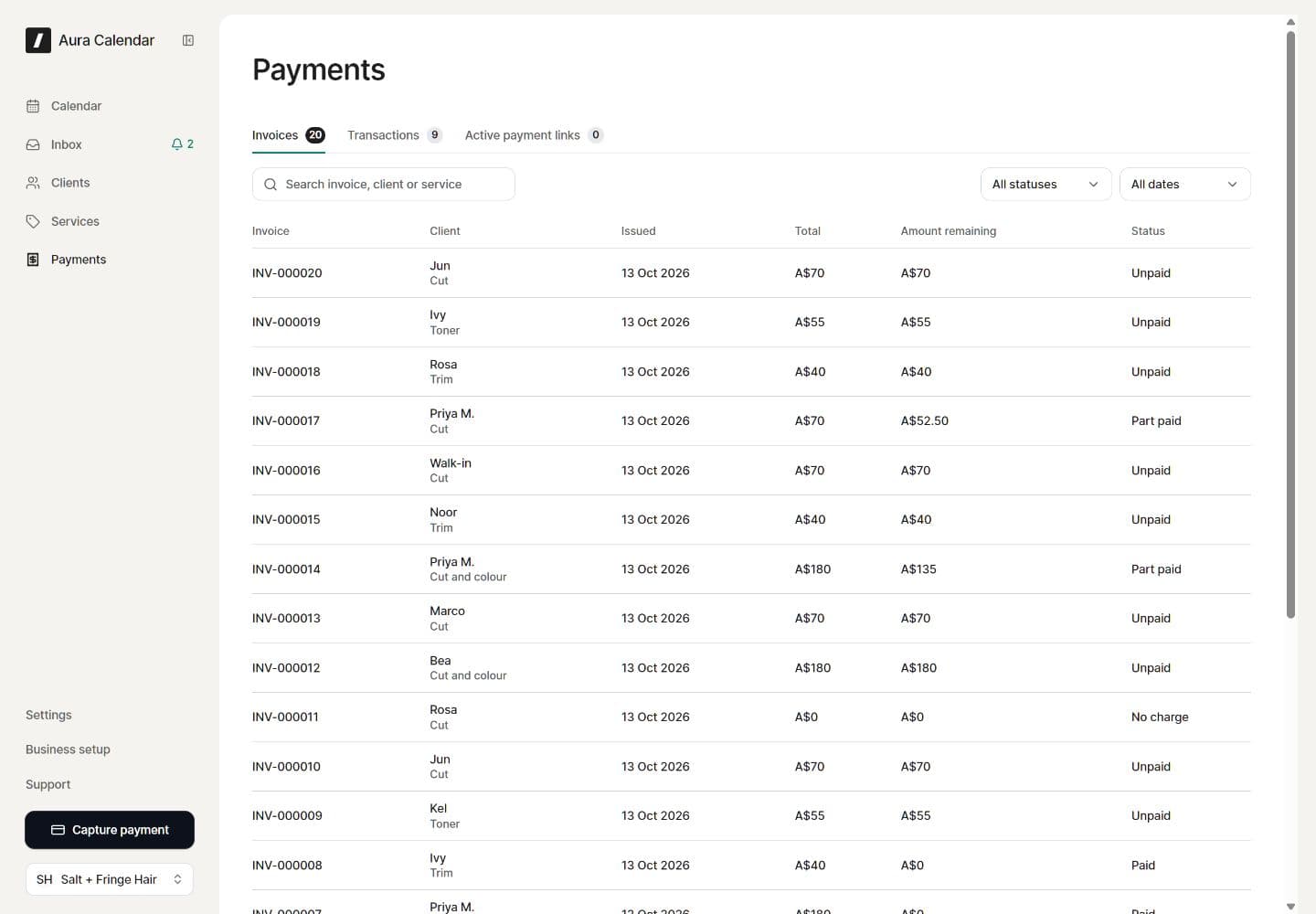The width and height of the screenshot is (1316, 914).
Task: Click the Status column header
Action: coord(1148,231)
